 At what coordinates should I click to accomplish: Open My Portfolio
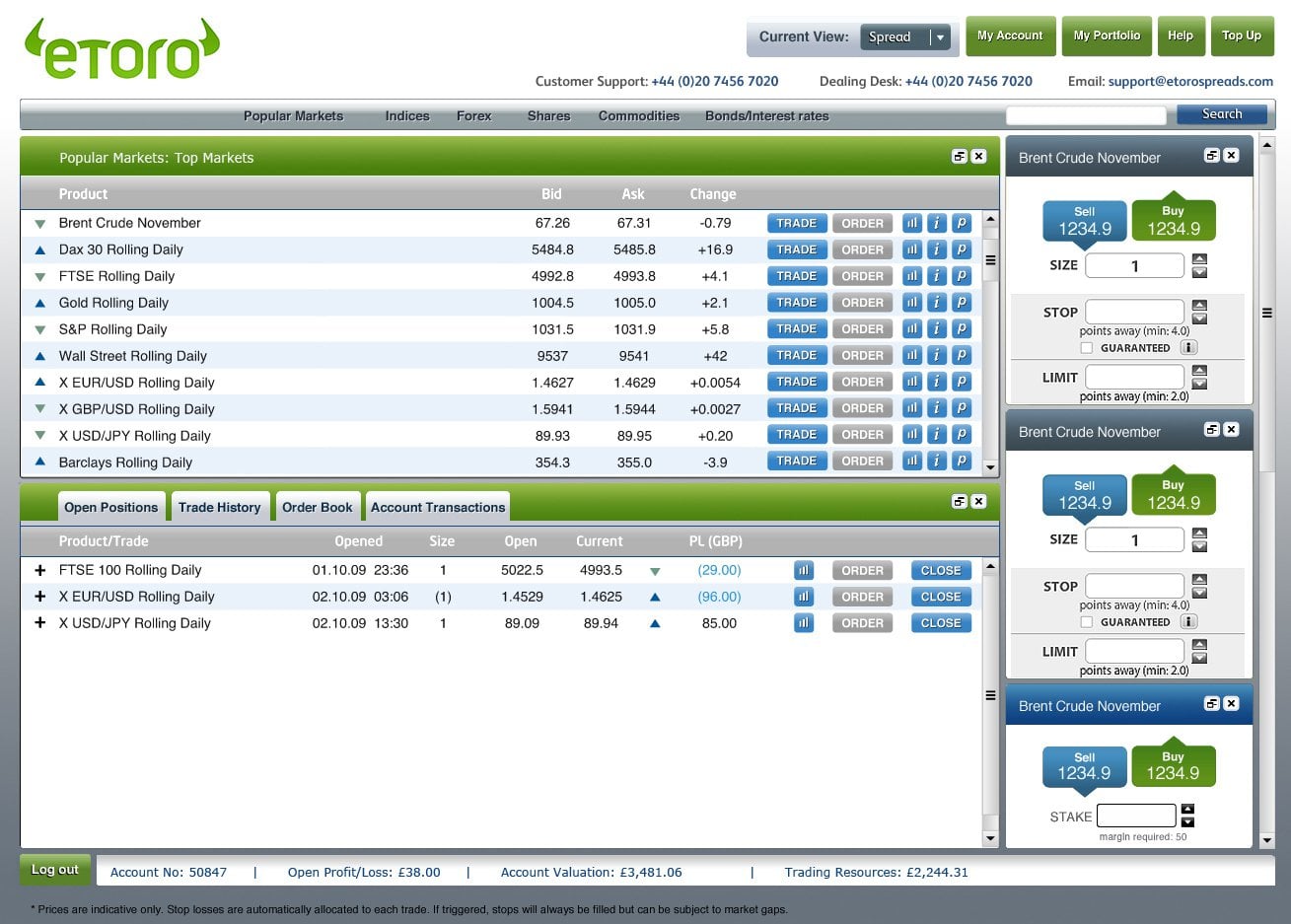tap(1107, 36)
